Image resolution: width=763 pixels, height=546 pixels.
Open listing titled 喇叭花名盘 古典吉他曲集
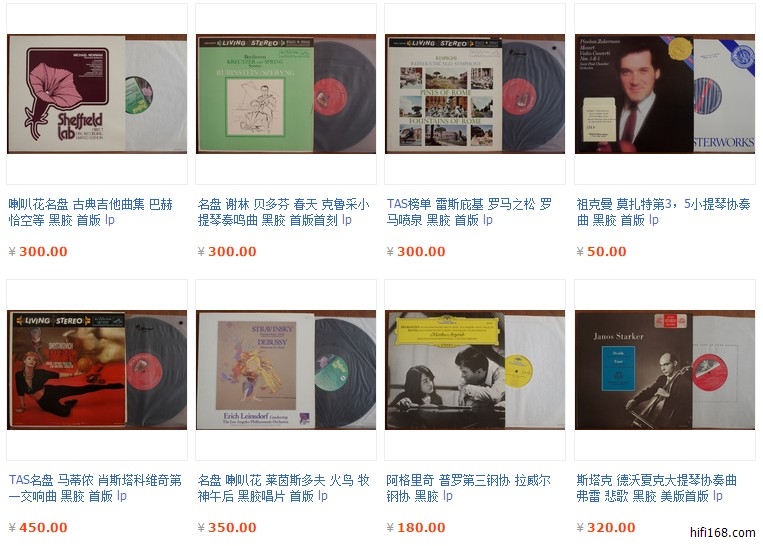pyautogui.click(x=91, y=212)
